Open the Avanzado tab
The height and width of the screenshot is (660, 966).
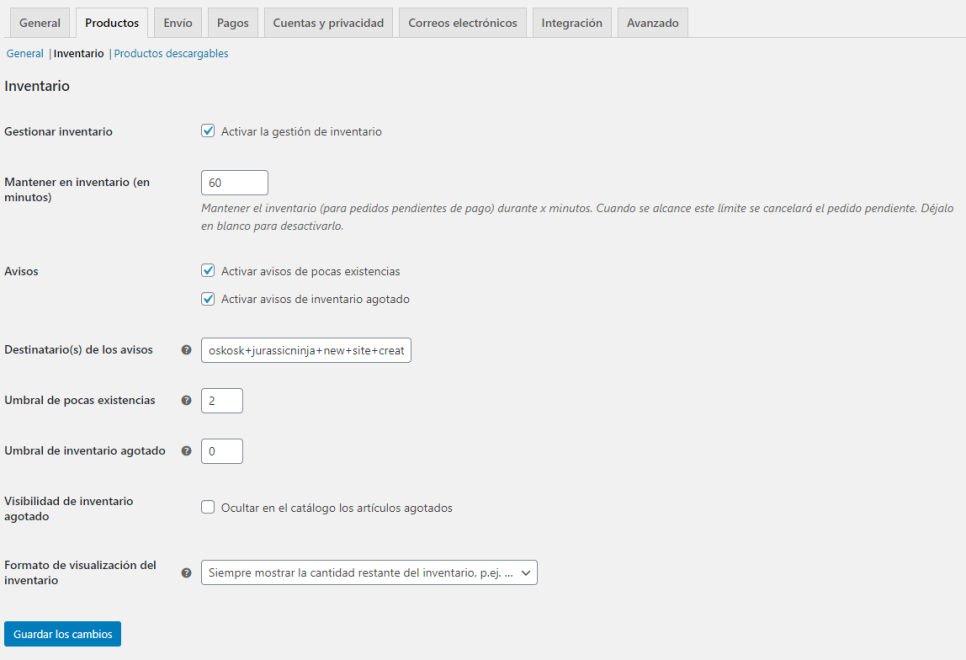click(653, 23)
